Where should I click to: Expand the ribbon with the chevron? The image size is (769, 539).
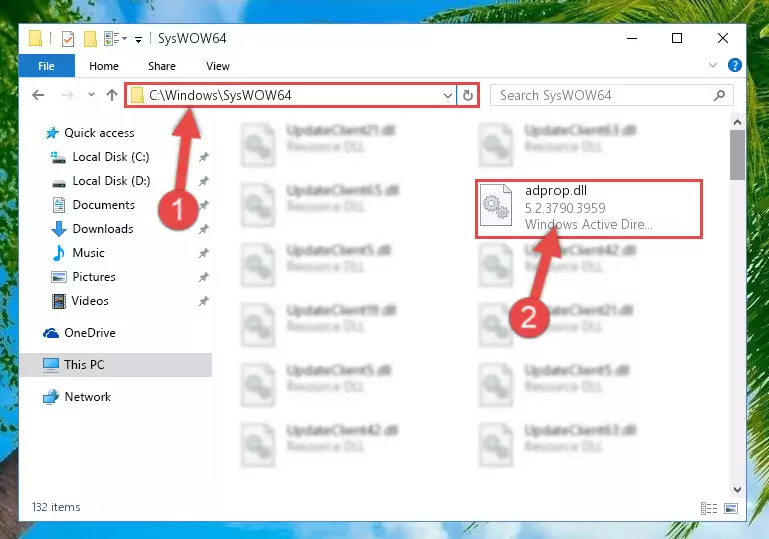pos(713,65)
